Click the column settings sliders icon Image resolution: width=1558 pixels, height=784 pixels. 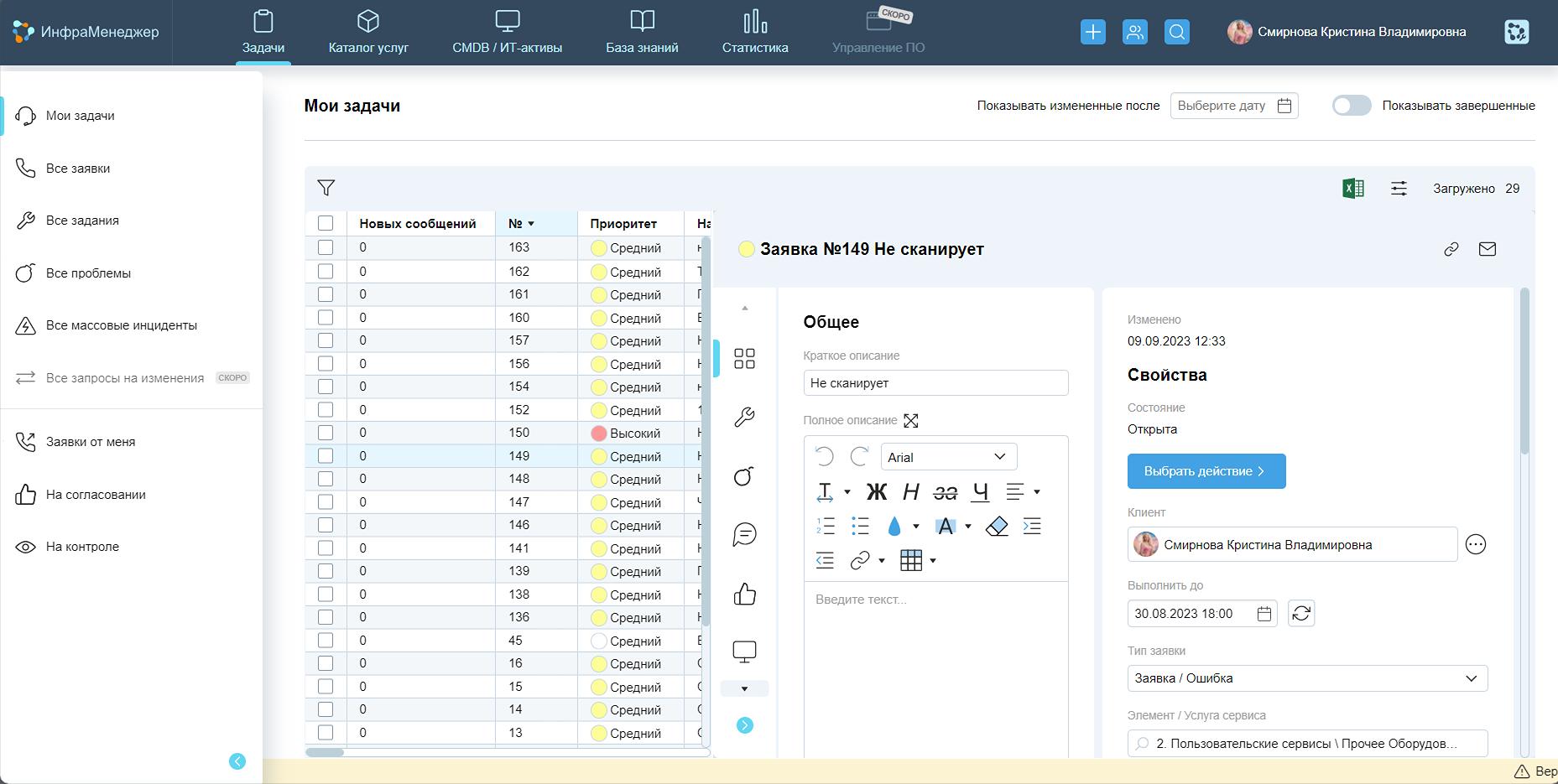point(1399,189)
